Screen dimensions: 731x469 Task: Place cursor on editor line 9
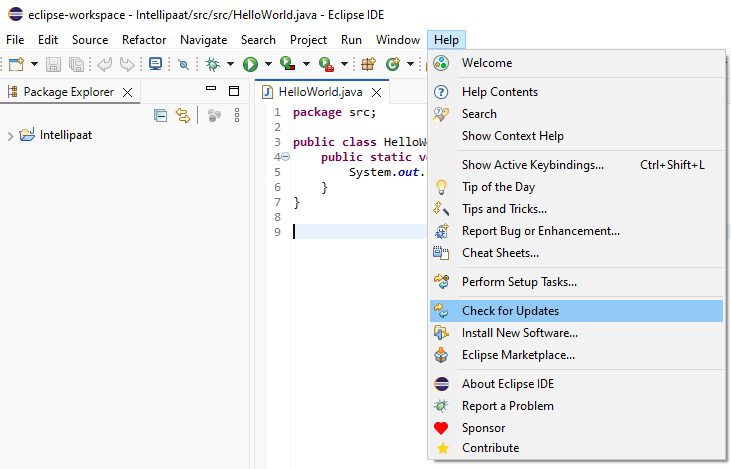click(359, 232)
